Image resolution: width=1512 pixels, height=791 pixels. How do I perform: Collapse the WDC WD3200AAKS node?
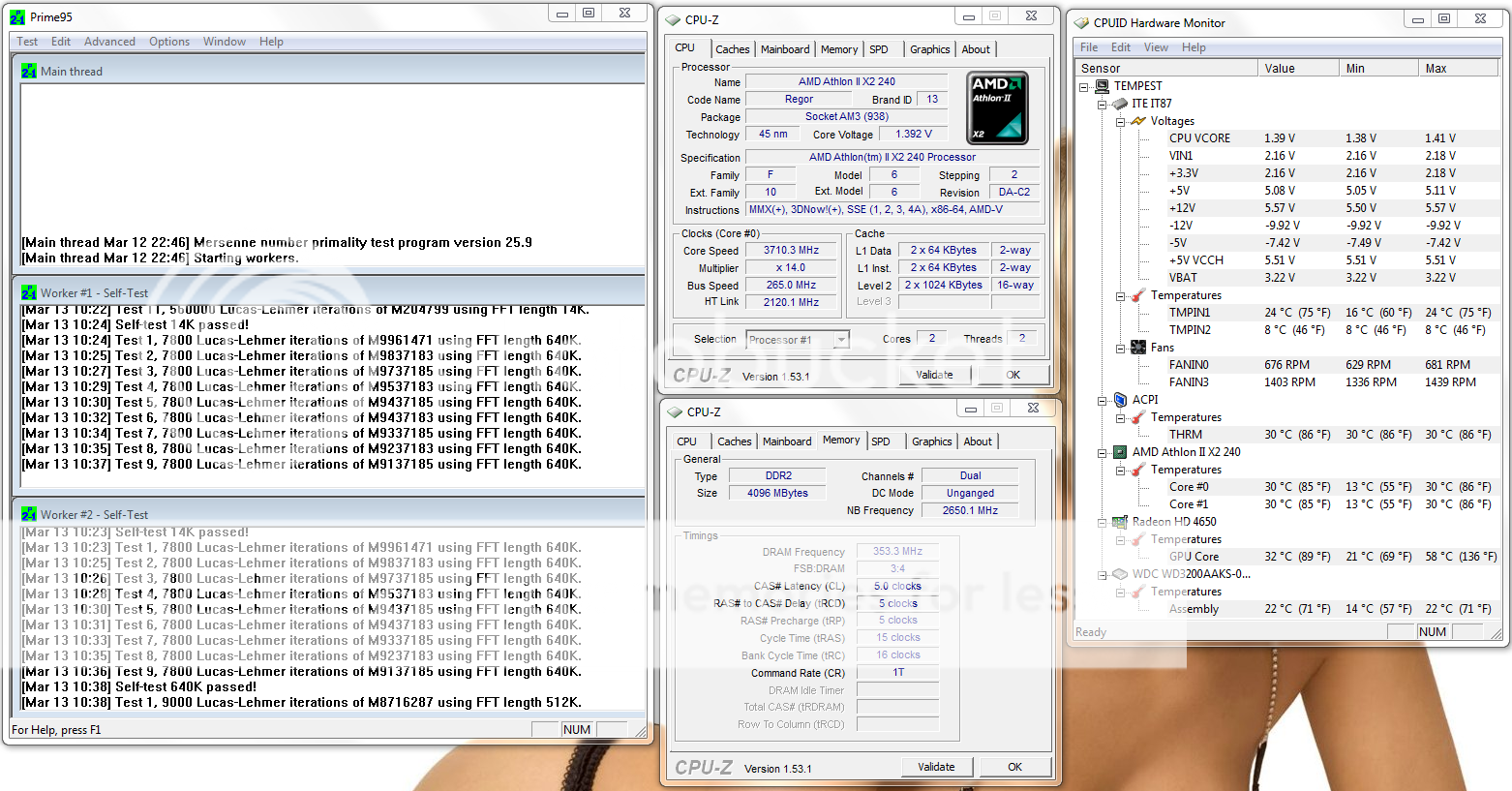(x=1102, y=574)
